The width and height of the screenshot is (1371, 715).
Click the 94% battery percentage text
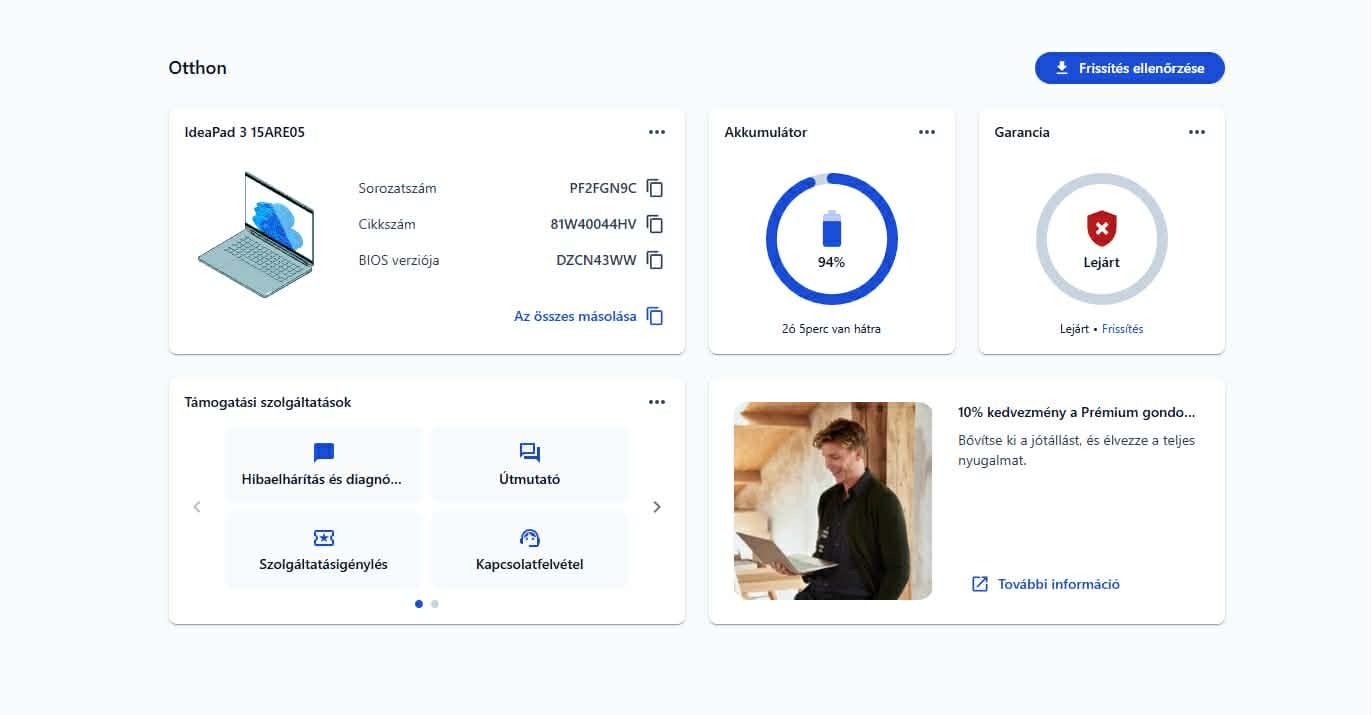pyautogui.click(x=832, y=262)
